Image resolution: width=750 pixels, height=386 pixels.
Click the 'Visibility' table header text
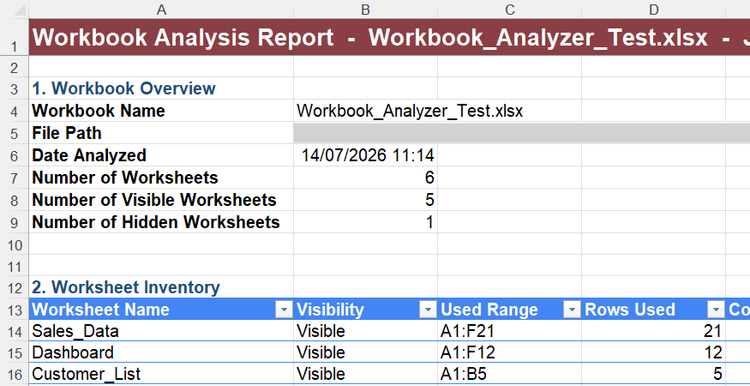[330, 309]
